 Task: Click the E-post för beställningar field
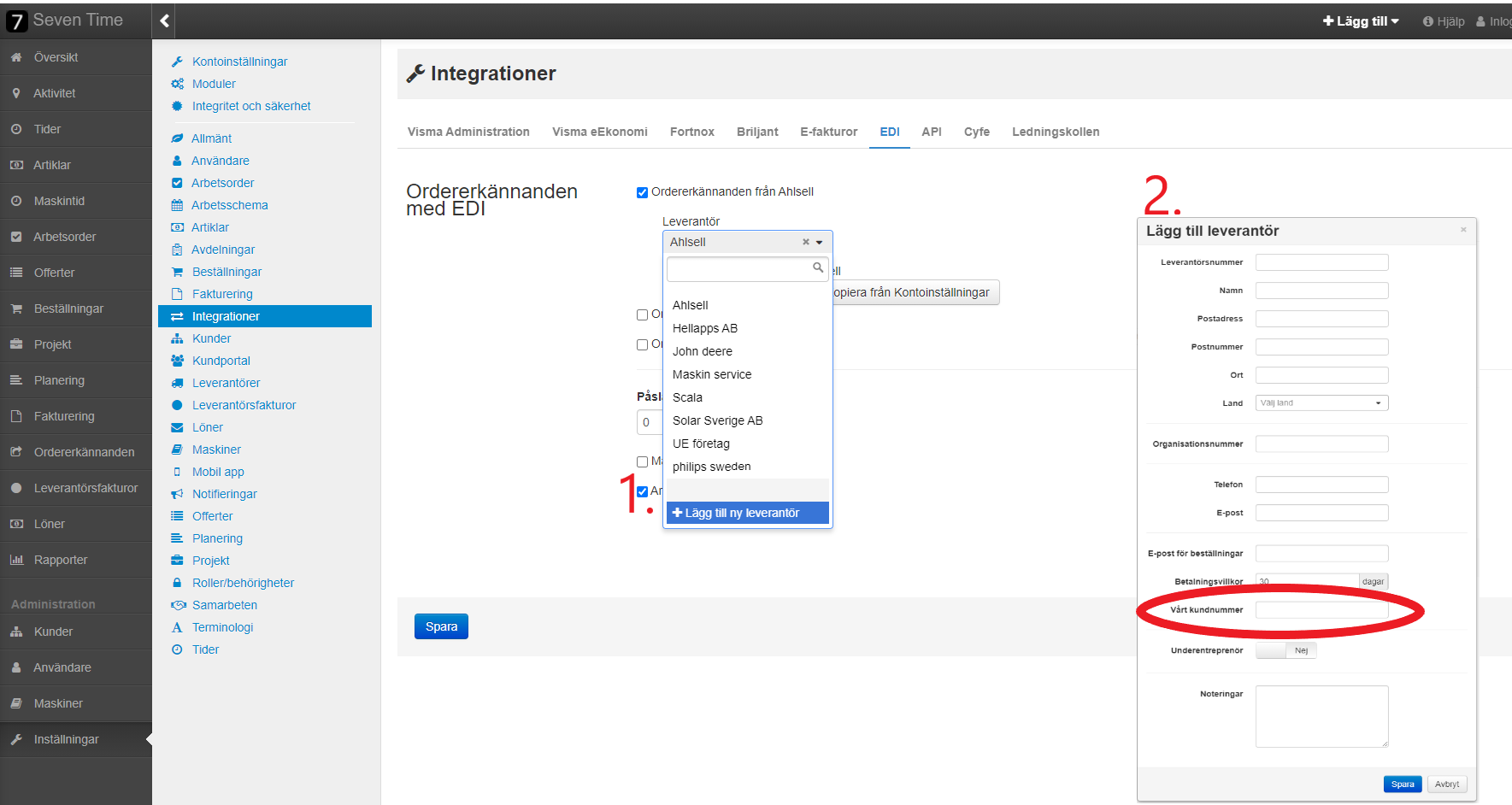coord(1321,553)
